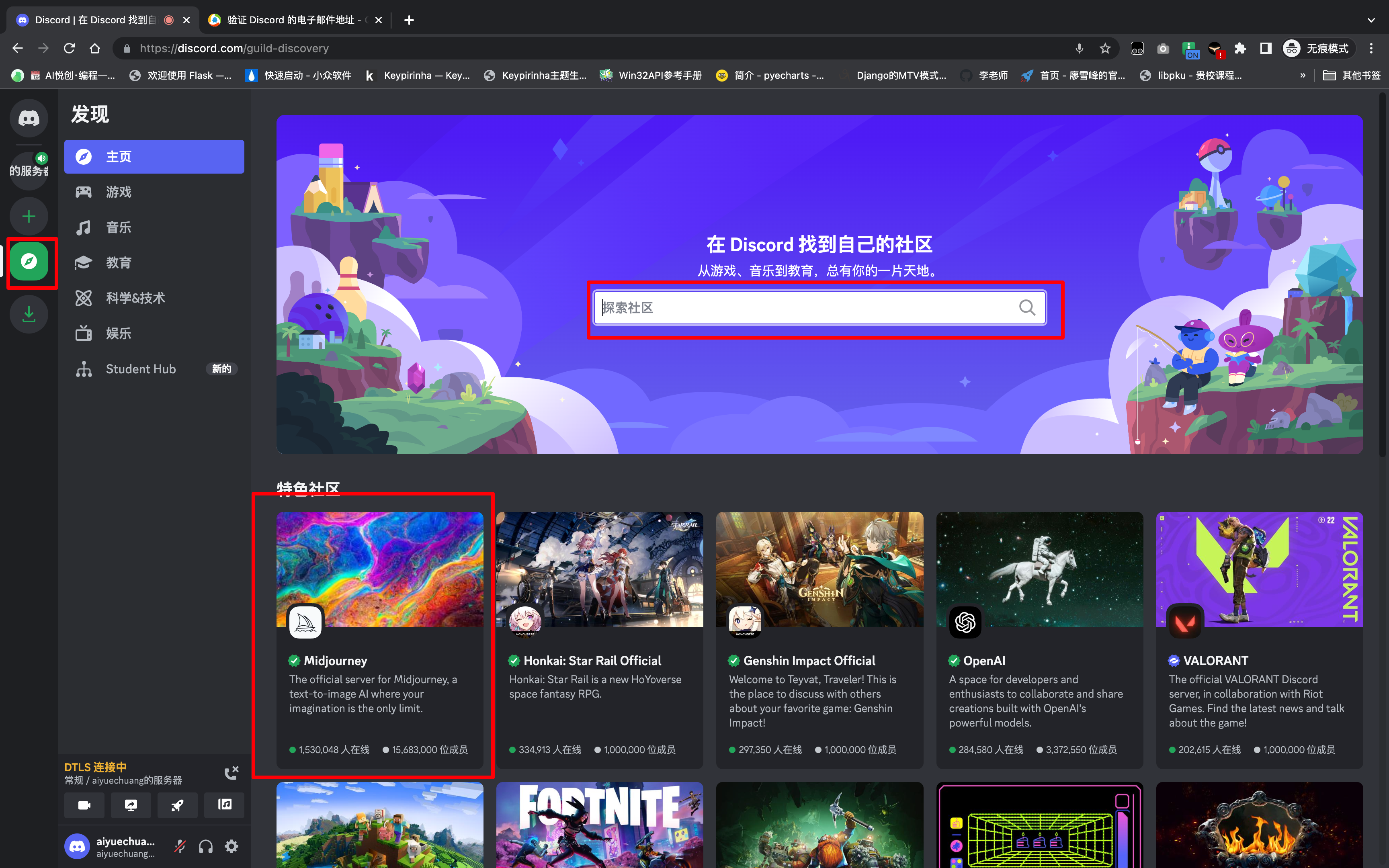Viewport: 1389px width, 868px height.
Task: Select the 音乐 category
Action: tap(154, 227)
